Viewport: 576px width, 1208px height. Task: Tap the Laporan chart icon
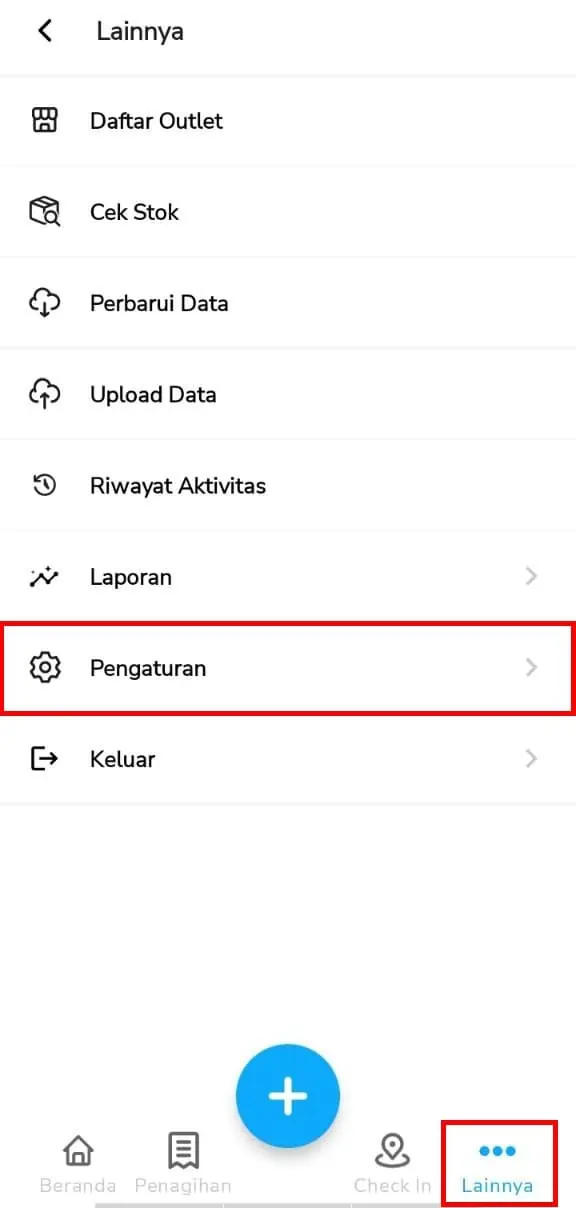pyautogui.click(x=44, y=577)
